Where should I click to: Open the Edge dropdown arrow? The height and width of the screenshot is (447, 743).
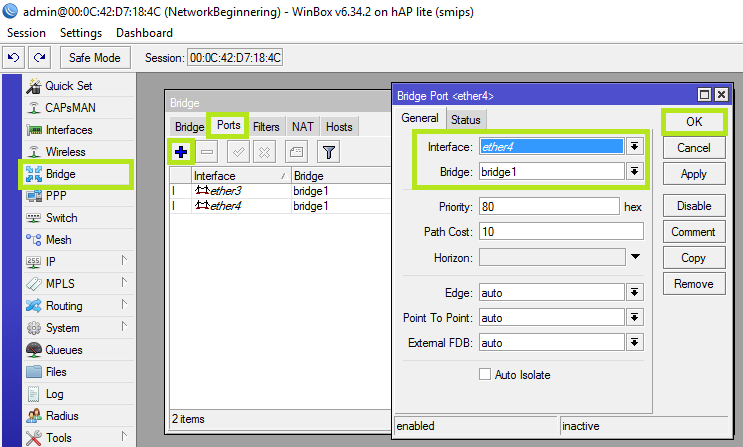click(634, 292)
